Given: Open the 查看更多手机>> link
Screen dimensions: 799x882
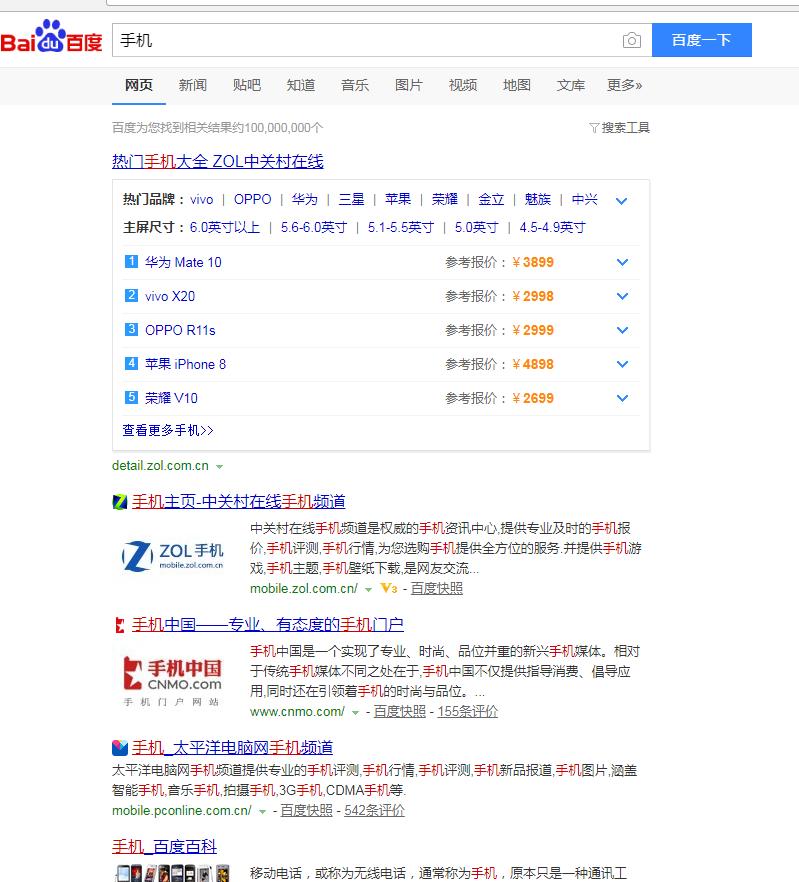Looking at the screenshot, I should (168, 431).
